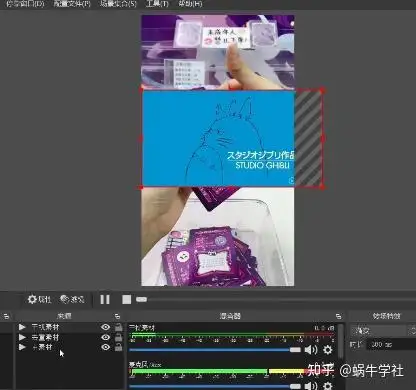416x390 pixels.
Task: Open the 停靠窗口(D) menu
Action: 25,4
